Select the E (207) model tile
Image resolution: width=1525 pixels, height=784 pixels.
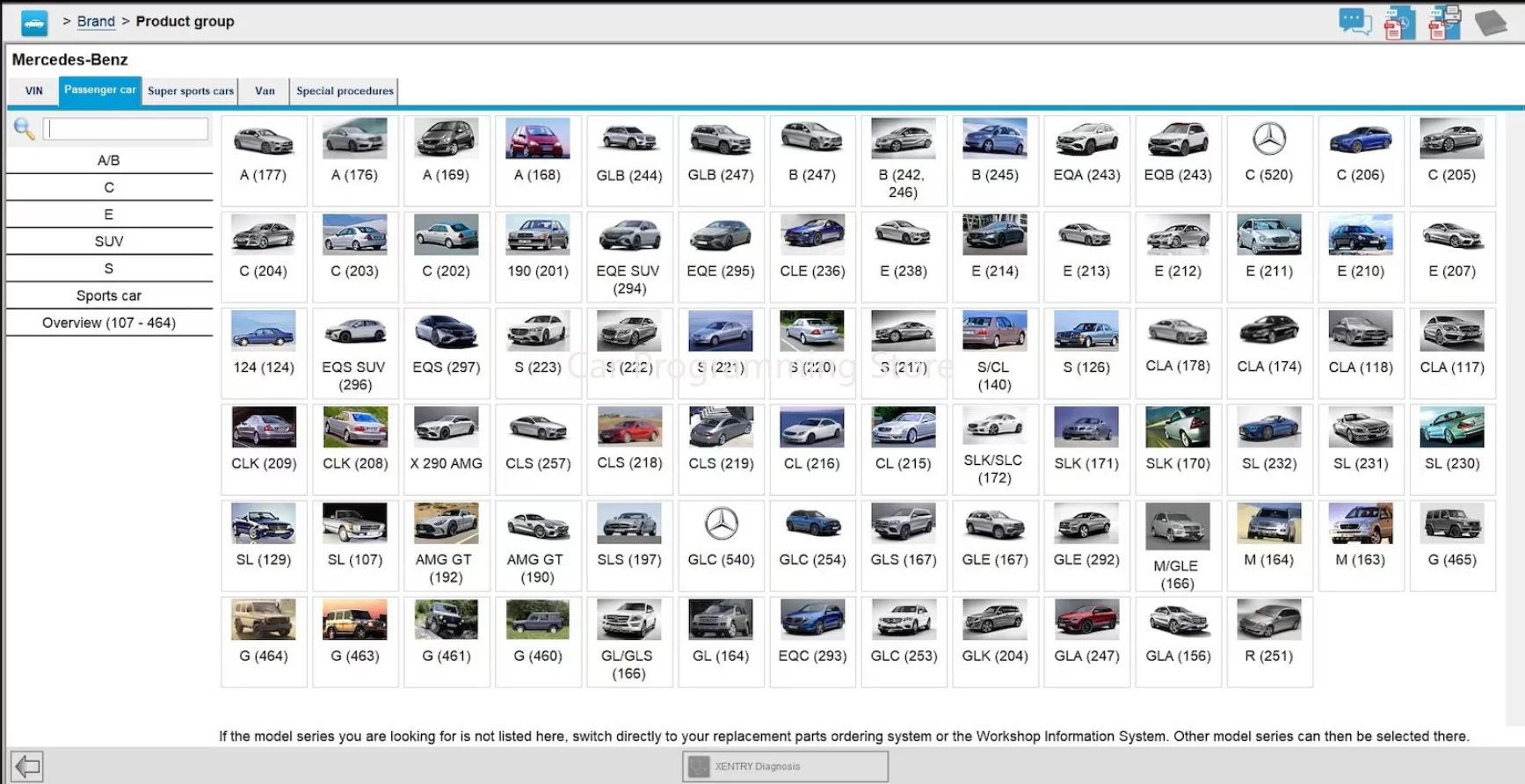pos(1452,257)
